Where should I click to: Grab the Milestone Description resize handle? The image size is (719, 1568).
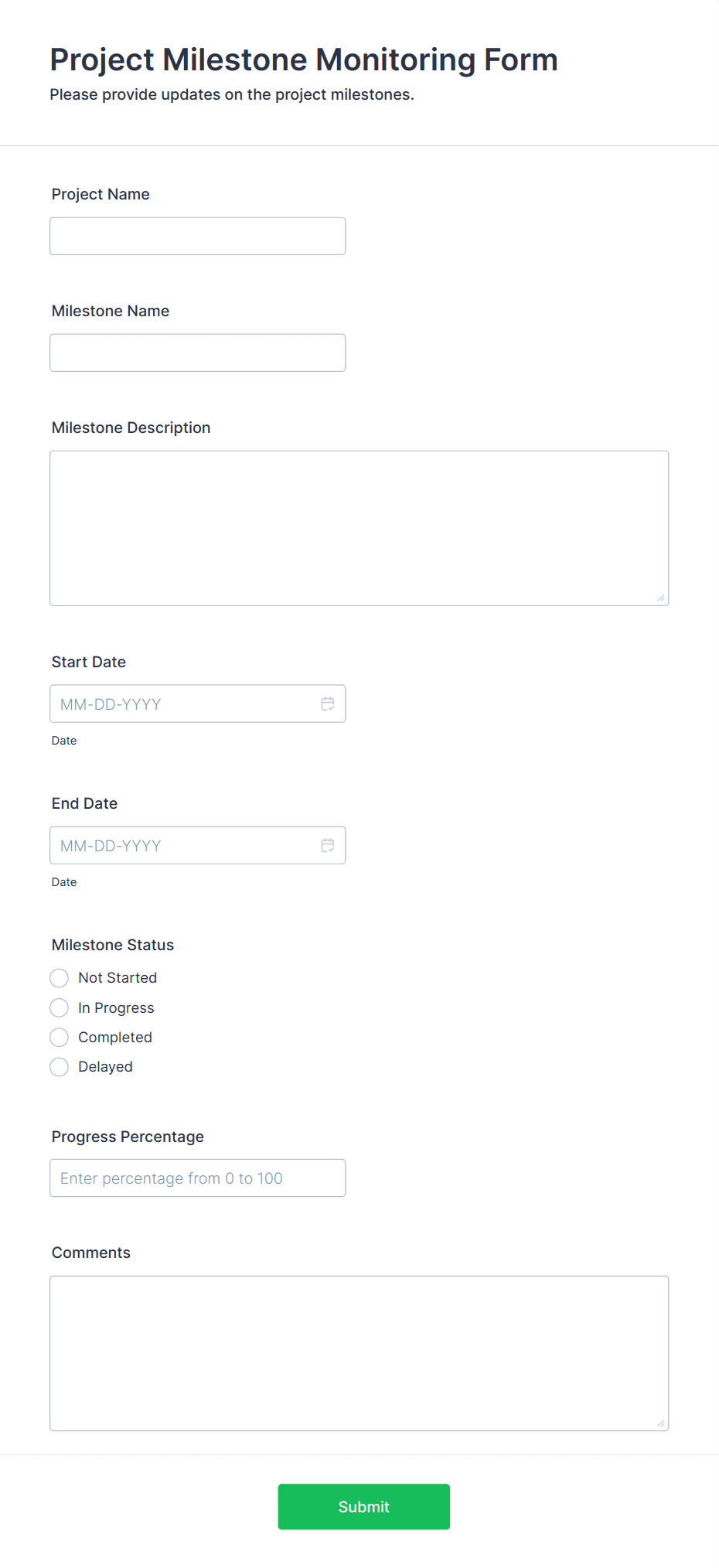(x=661, y=598)
